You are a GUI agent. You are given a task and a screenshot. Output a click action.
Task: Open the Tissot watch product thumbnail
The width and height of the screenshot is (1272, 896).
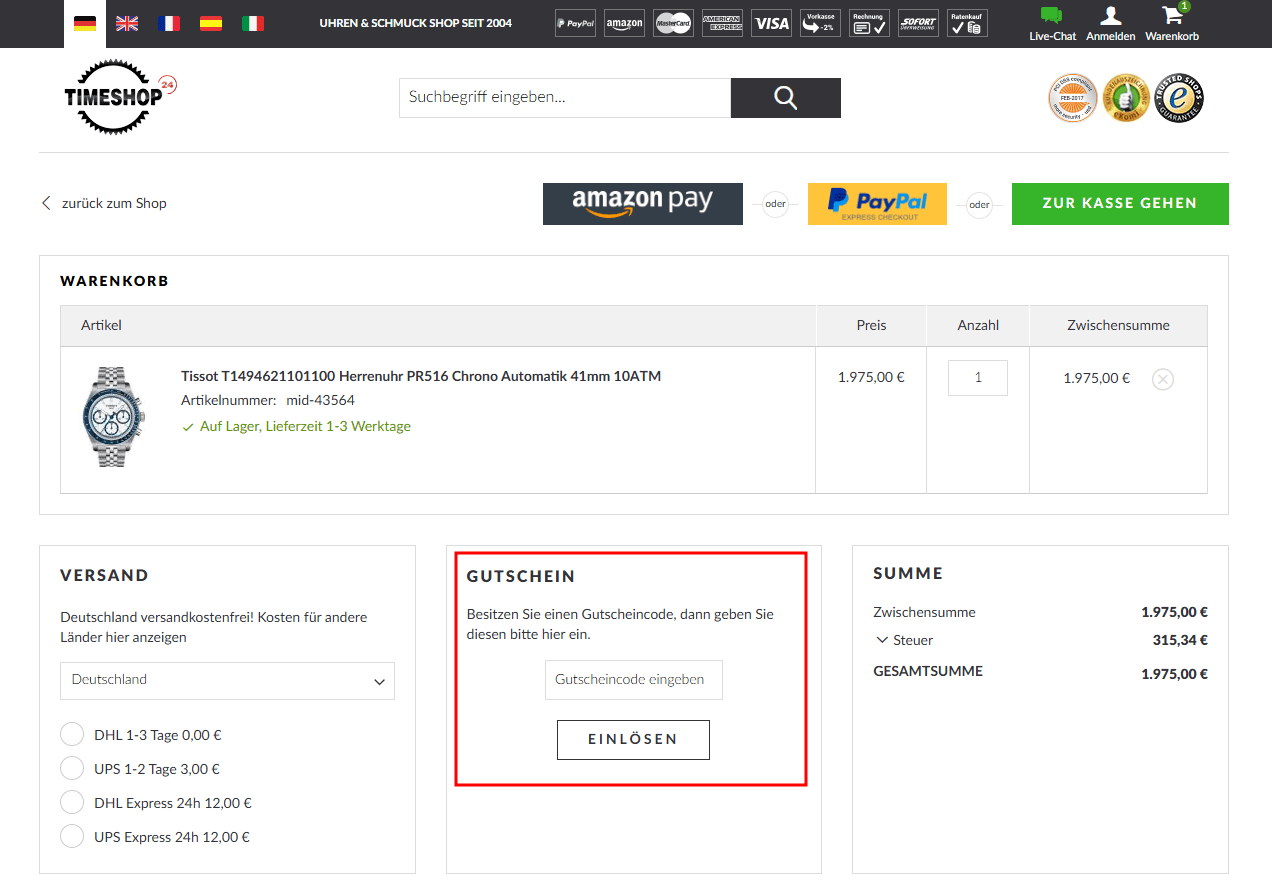click(112, 417)
